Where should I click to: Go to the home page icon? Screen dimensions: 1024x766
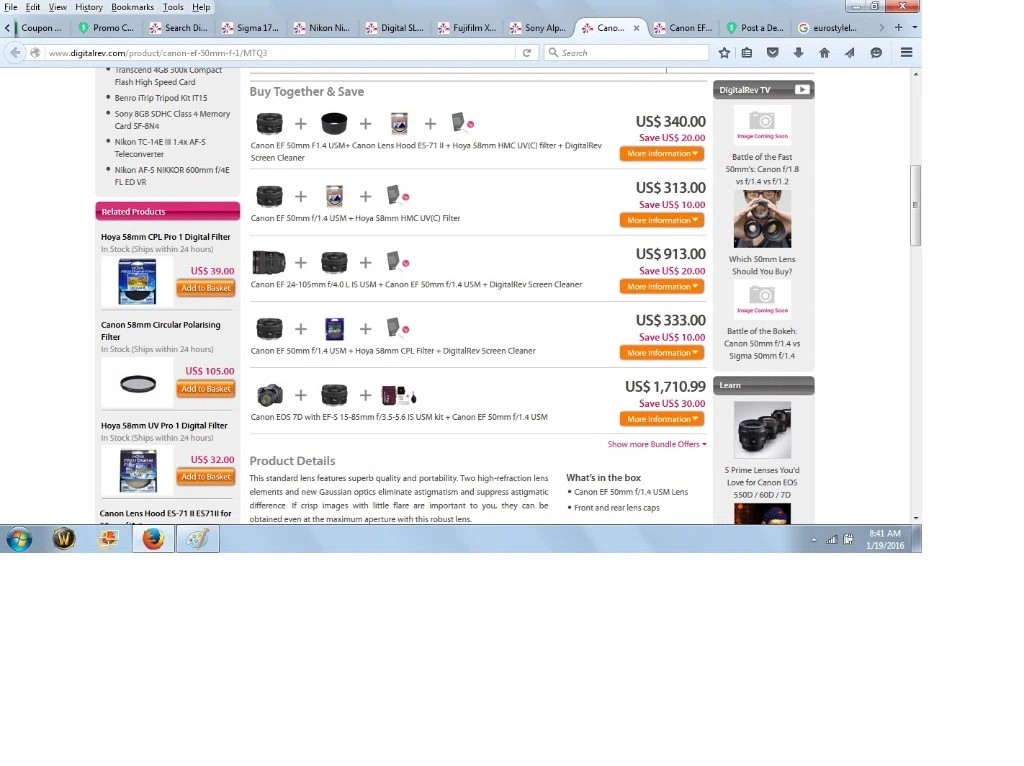tap(824, 53)
